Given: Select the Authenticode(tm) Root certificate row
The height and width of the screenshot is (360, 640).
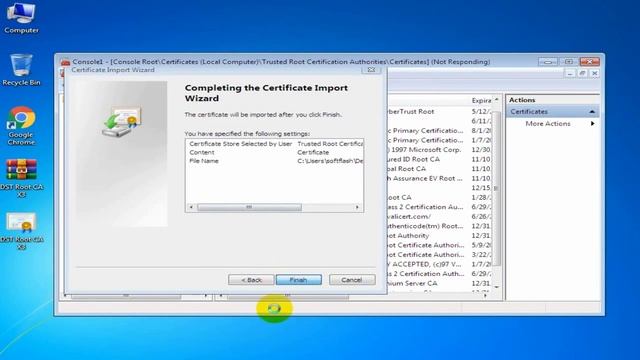Looking at the screenshot, I should [439, 226].
